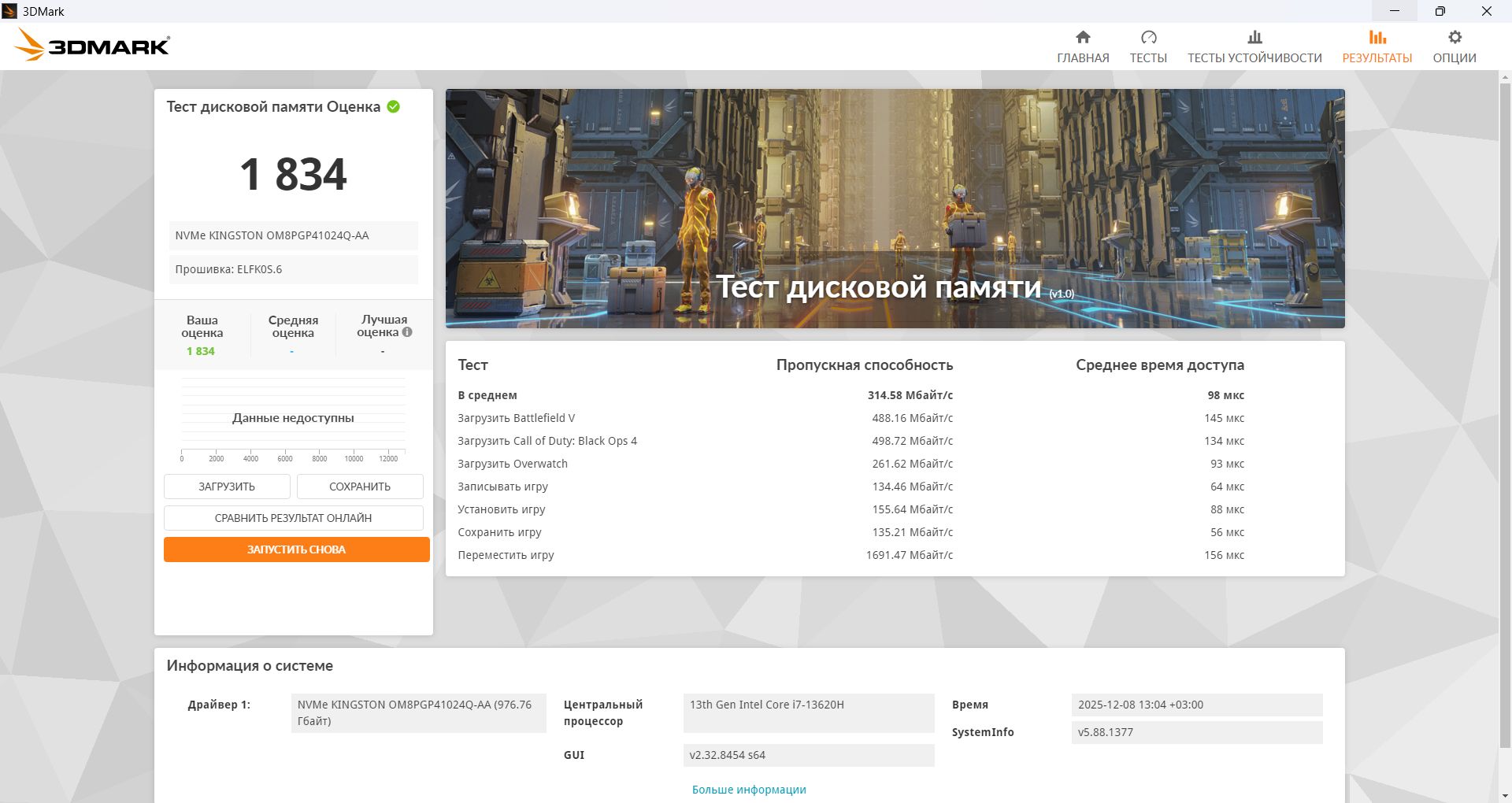The width and height of the screenshot is (1512, 803).
Task: Click the scrollbar up arrow
Action: point(1505,78)
